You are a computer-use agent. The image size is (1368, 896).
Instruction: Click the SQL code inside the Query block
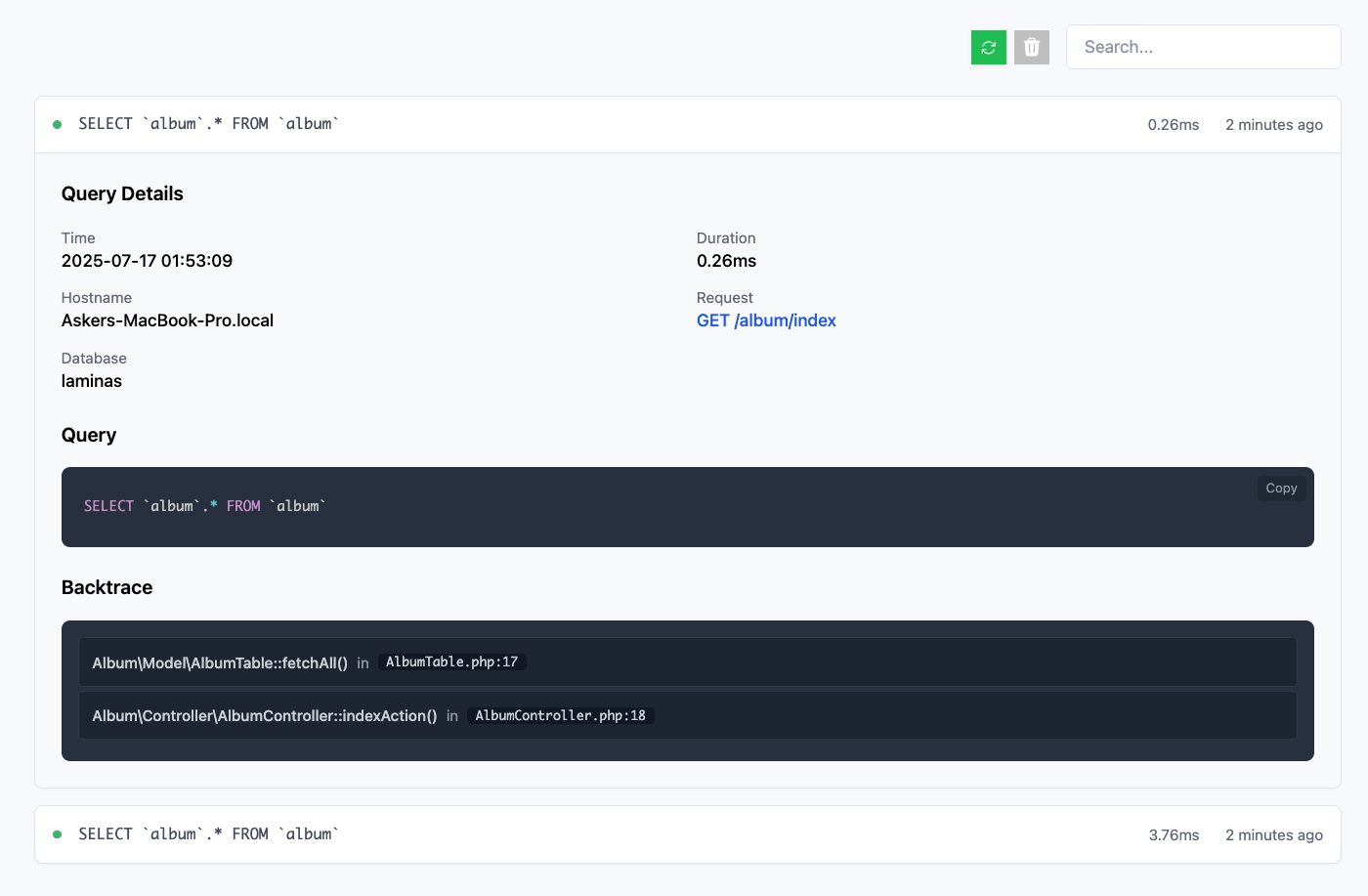click(x=204, y=506)
